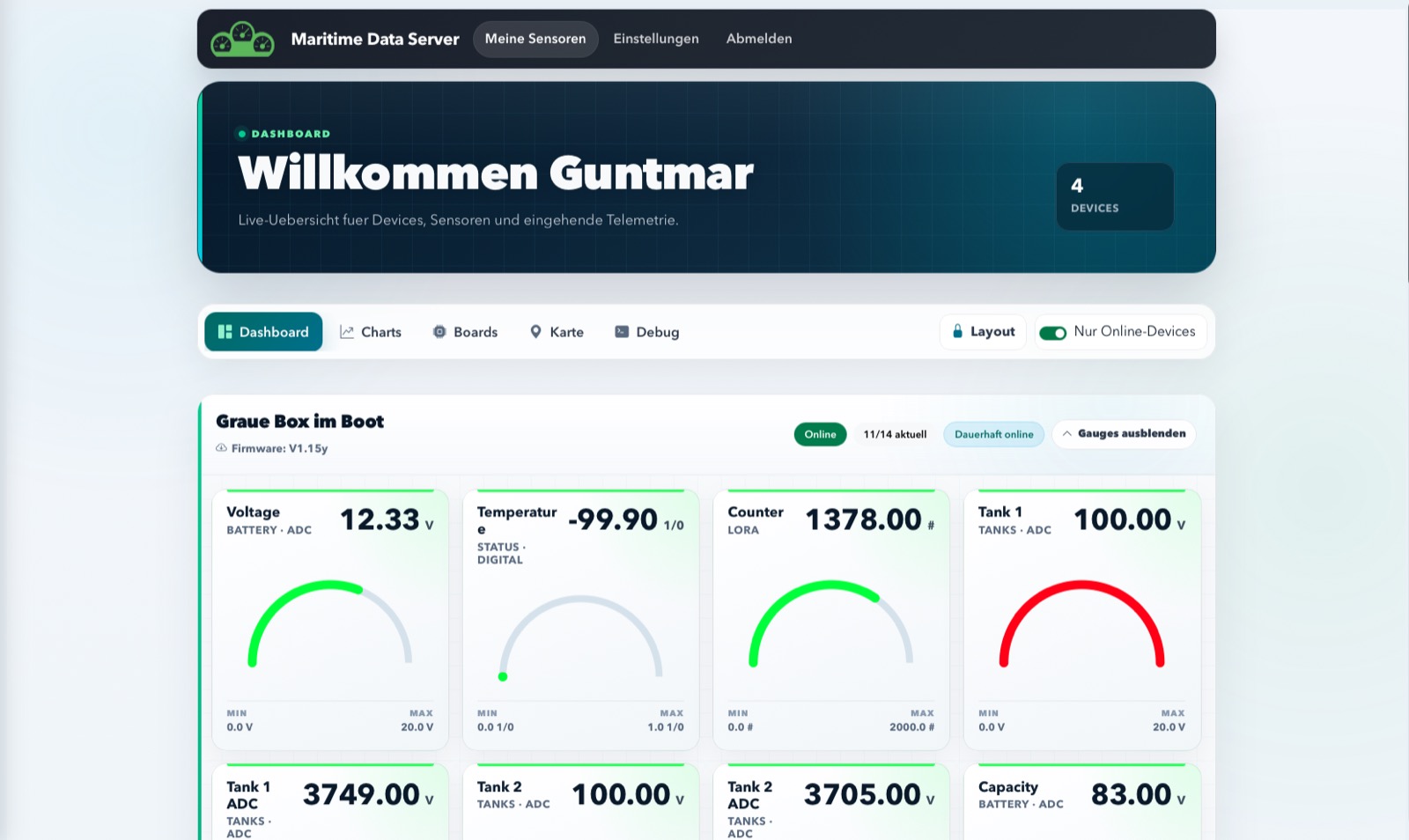
Task: Click the Boards chip icon
Action: click(439, 332)
